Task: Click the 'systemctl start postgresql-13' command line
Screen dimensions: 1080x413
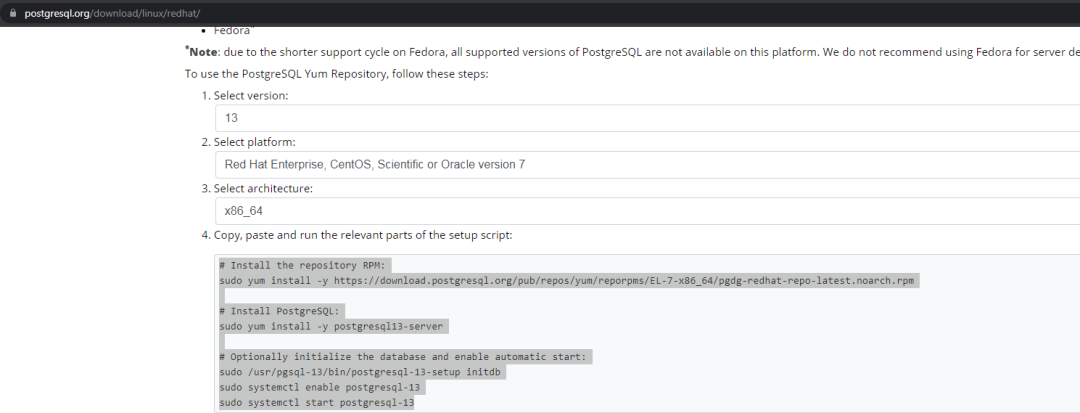Action: pos(317,402)
